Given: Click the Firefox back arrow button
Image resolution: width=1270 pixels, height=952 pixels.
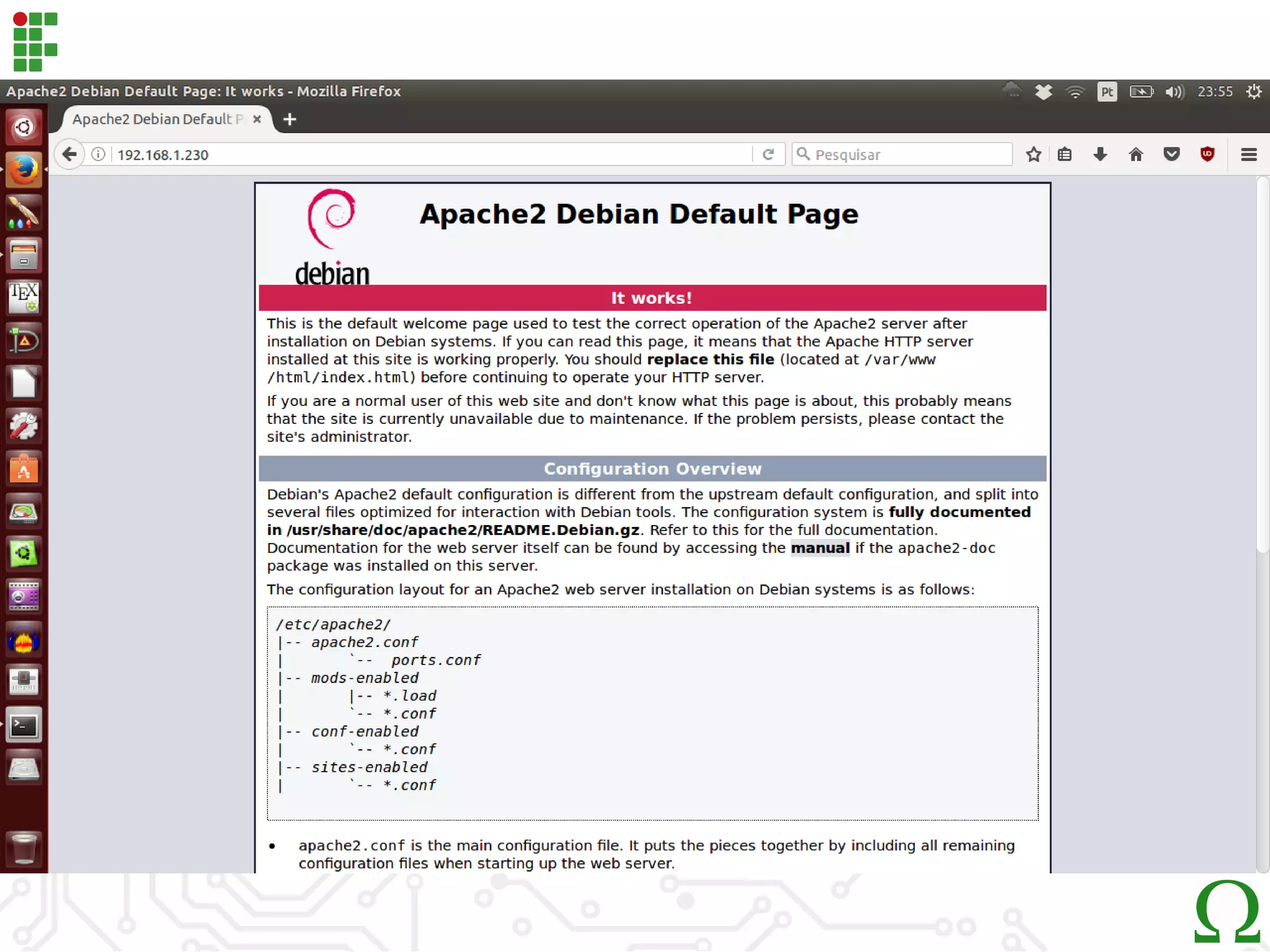Looking at the screenshot, I should click(69, 154).
